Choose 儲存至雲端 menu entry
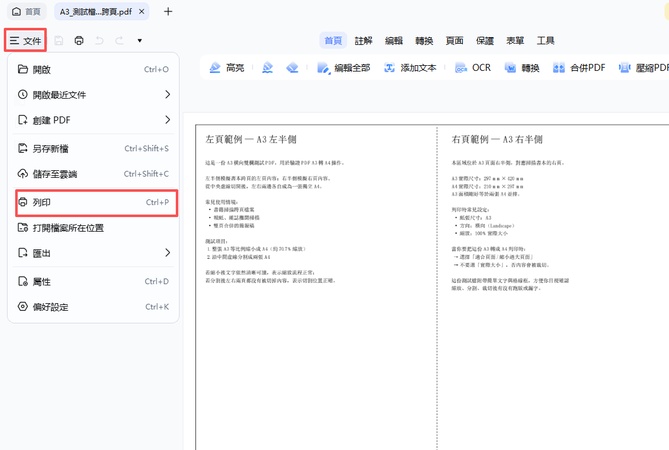 pos(93,174)
